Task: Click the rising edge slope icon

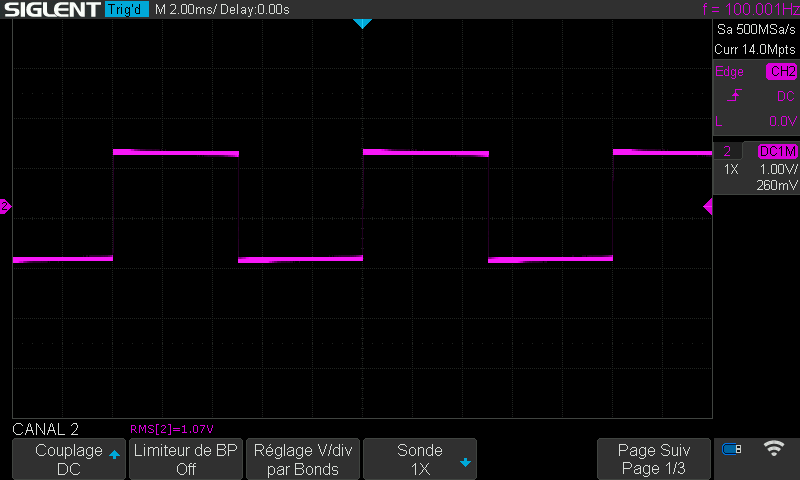Action: click(735, 96)
